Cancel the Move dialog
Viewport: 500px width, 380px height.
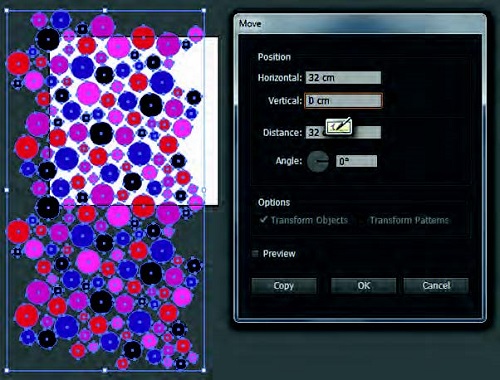point(436,286)
